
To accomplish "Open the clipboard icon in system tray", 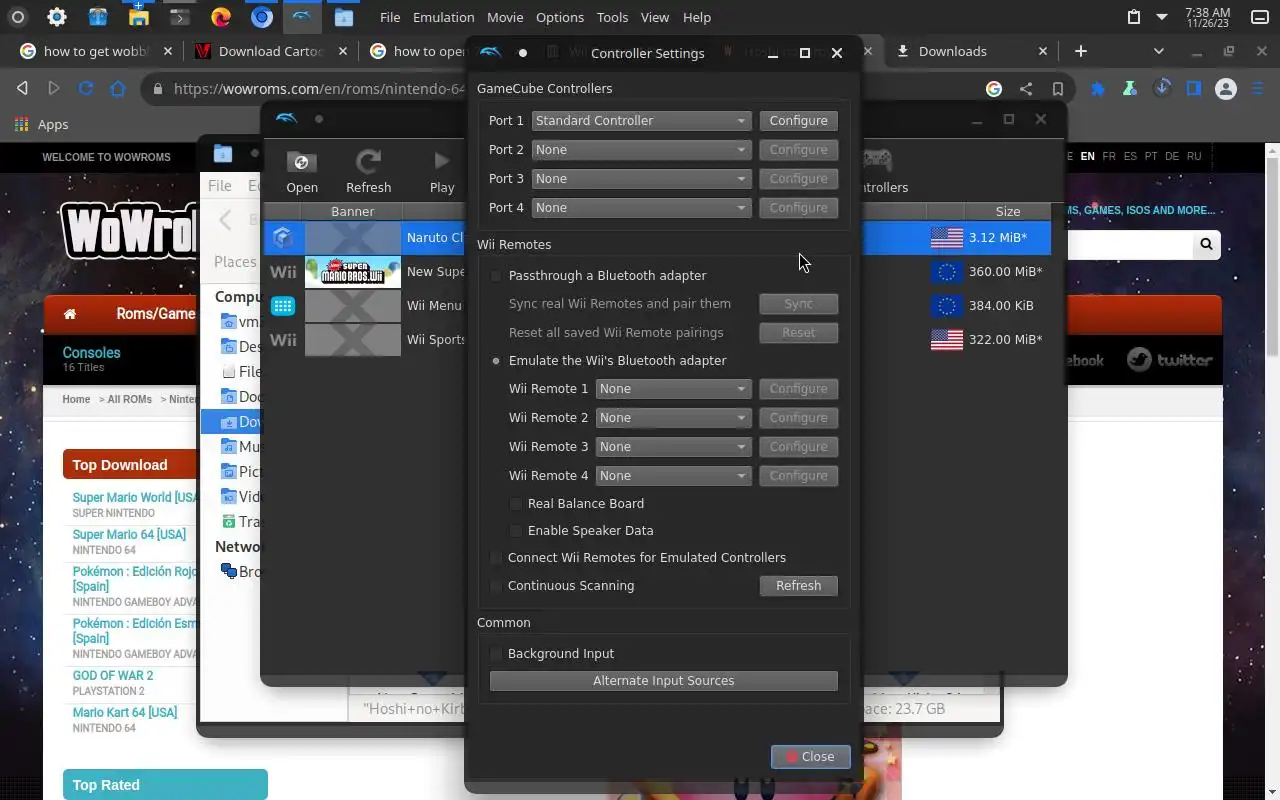I will tap(1133, 17).
